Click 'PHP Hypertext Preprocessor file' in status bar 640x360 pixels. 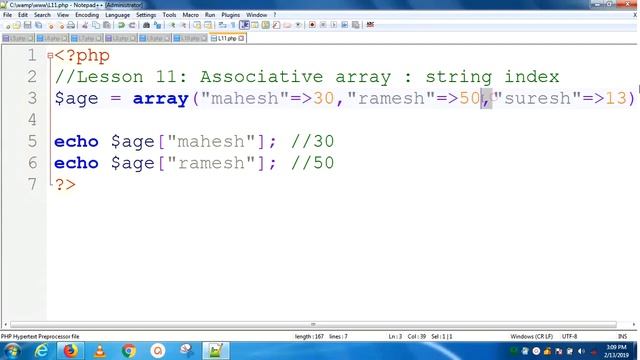(40, 336)
